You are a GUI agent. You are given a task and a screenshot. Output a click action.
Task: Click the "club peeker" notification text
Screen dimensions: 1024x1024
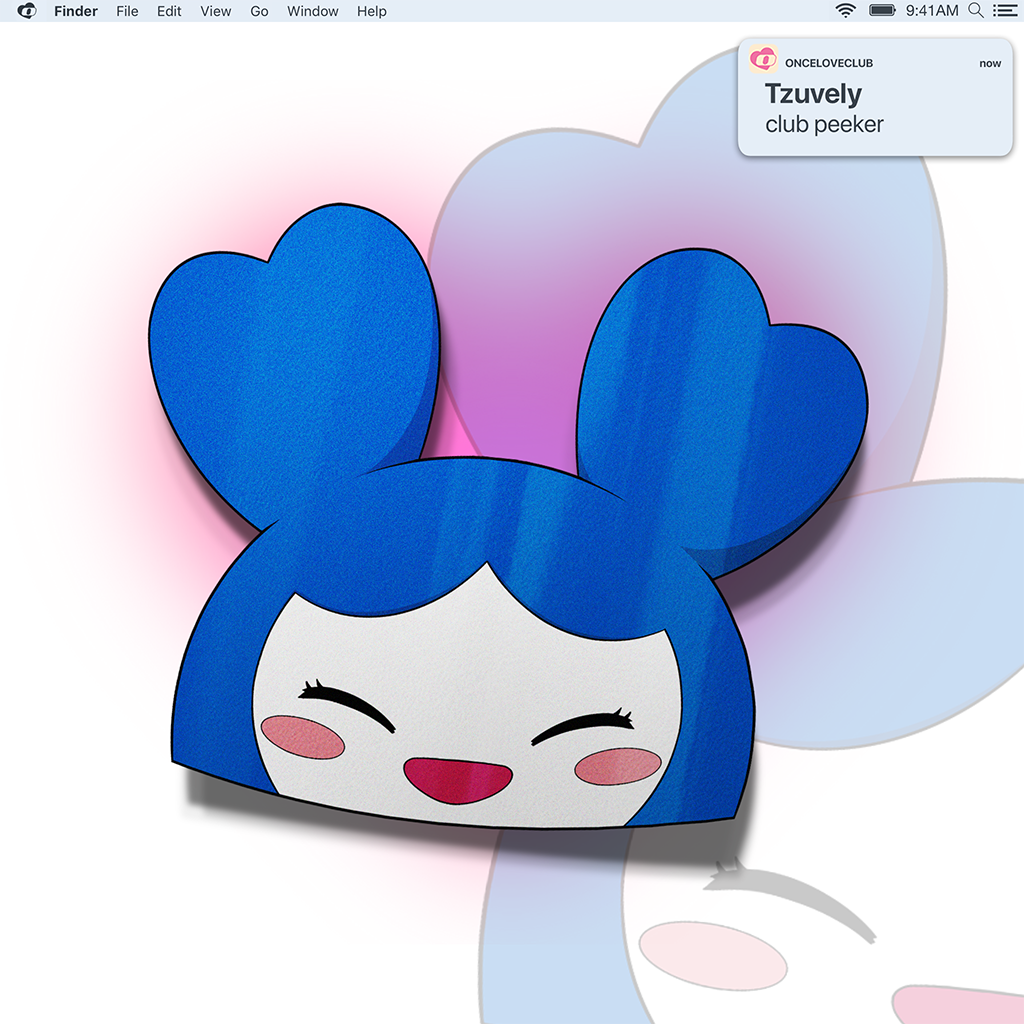(824, 125)
